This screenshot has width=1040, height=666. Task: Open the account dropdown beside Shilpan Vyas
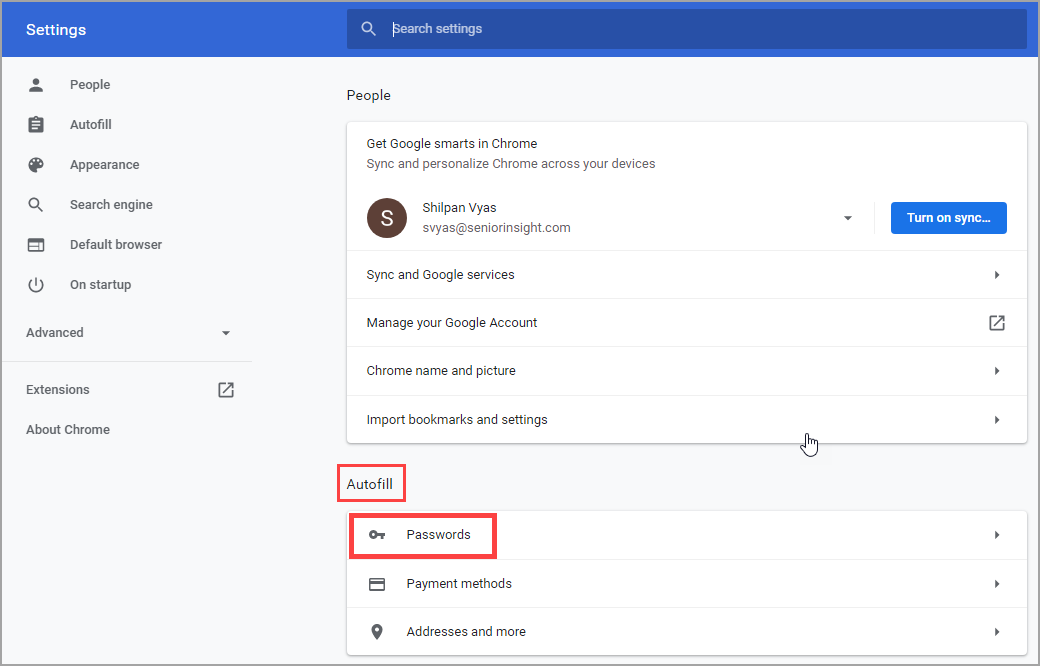tap(848, 218)
